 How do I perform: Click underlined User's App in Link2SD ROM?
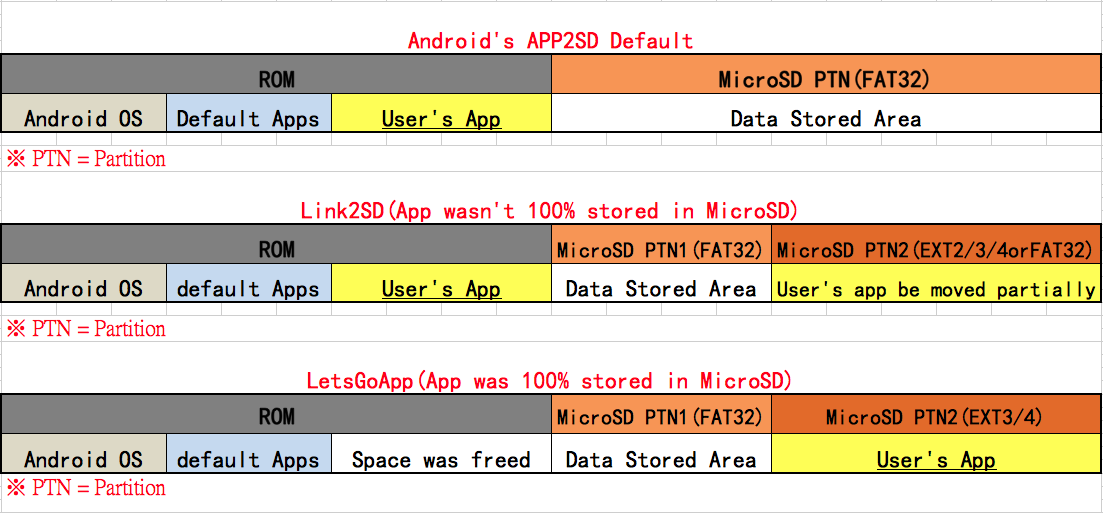click(x=441, y=289)
